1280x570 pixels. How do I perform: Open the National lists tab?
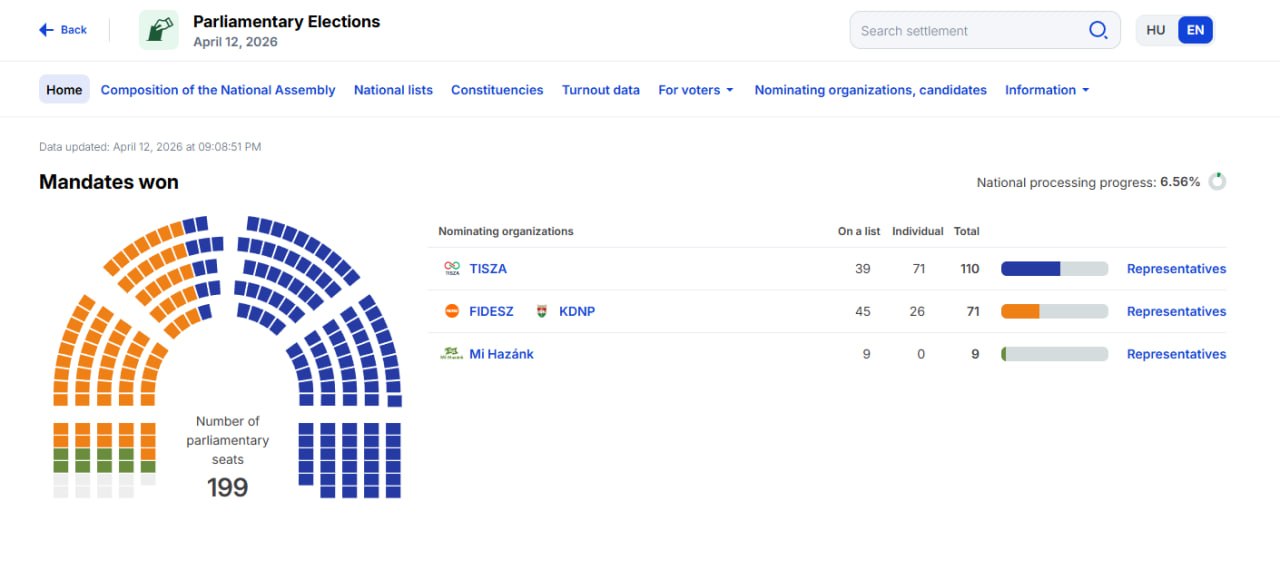(x=393, y=90)
